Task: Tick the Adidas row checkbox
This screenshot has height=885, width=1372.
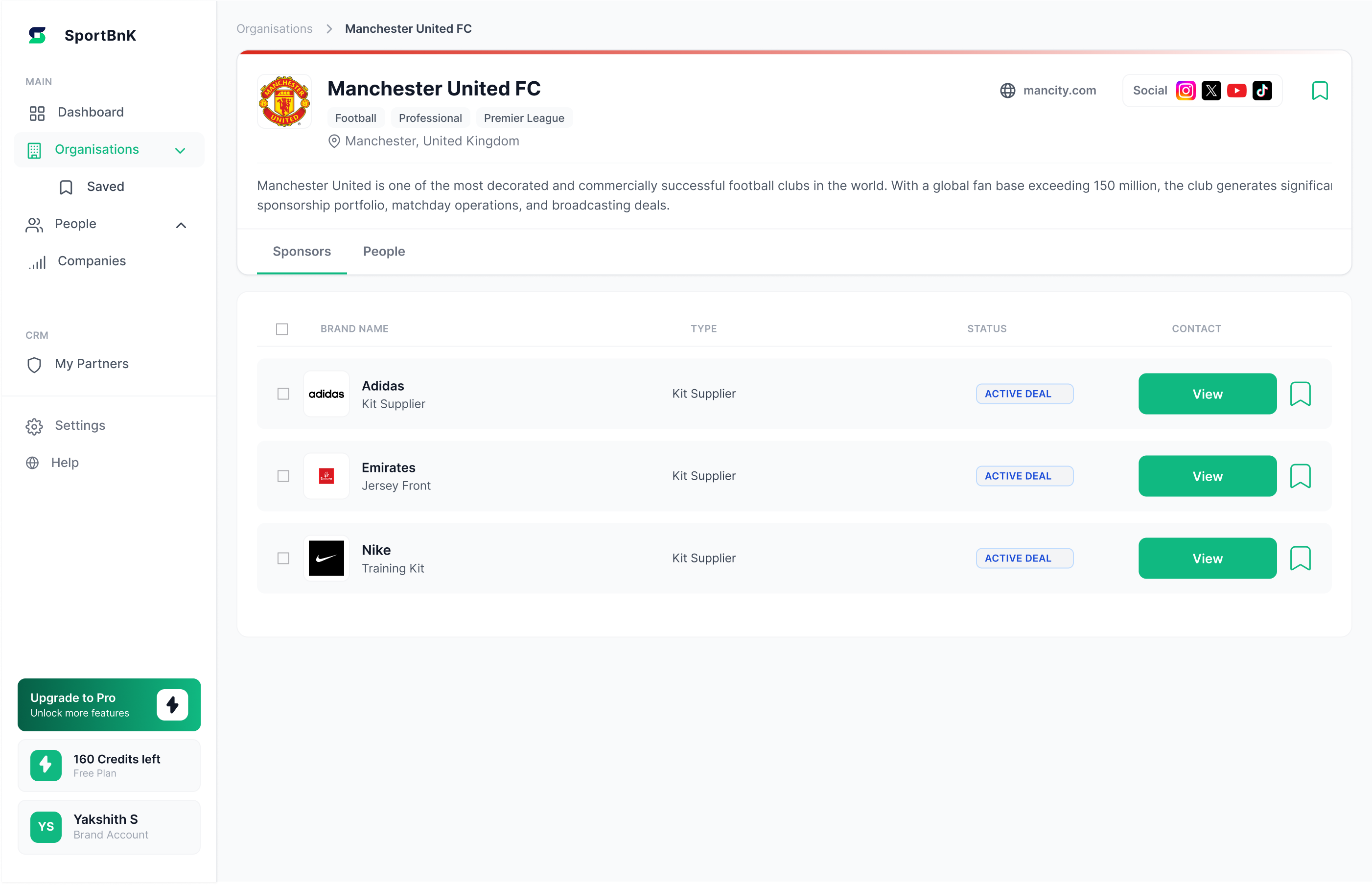Action: pos(283,394)
